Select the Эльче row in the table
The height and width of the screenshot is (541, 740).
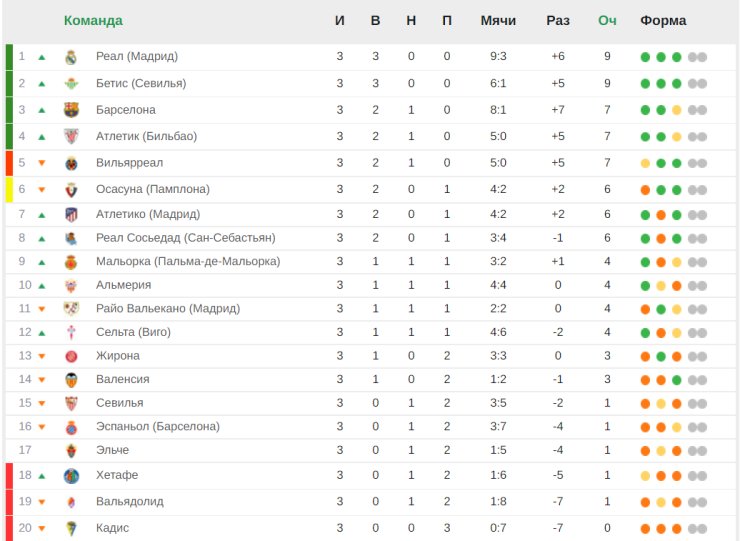[x=370, y=450]
